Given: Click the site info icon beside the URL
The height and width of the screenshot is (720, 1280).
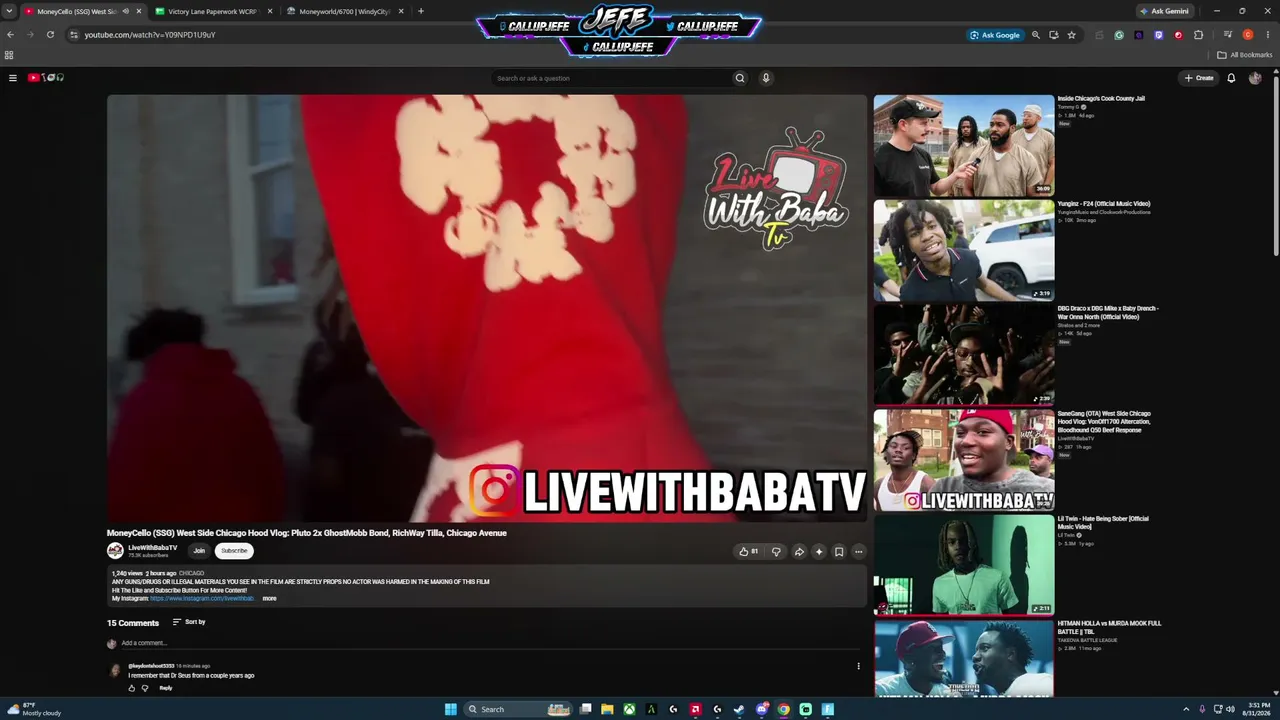Looking at the screenshot, I should (x=74, y=35).
